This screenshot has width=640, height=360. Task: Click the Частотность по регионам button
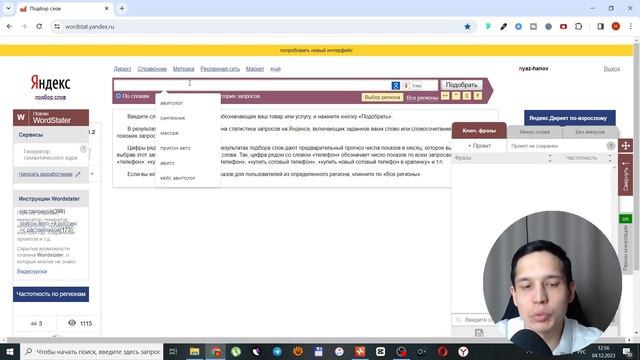pyautogui.click(x=51, y=294)
